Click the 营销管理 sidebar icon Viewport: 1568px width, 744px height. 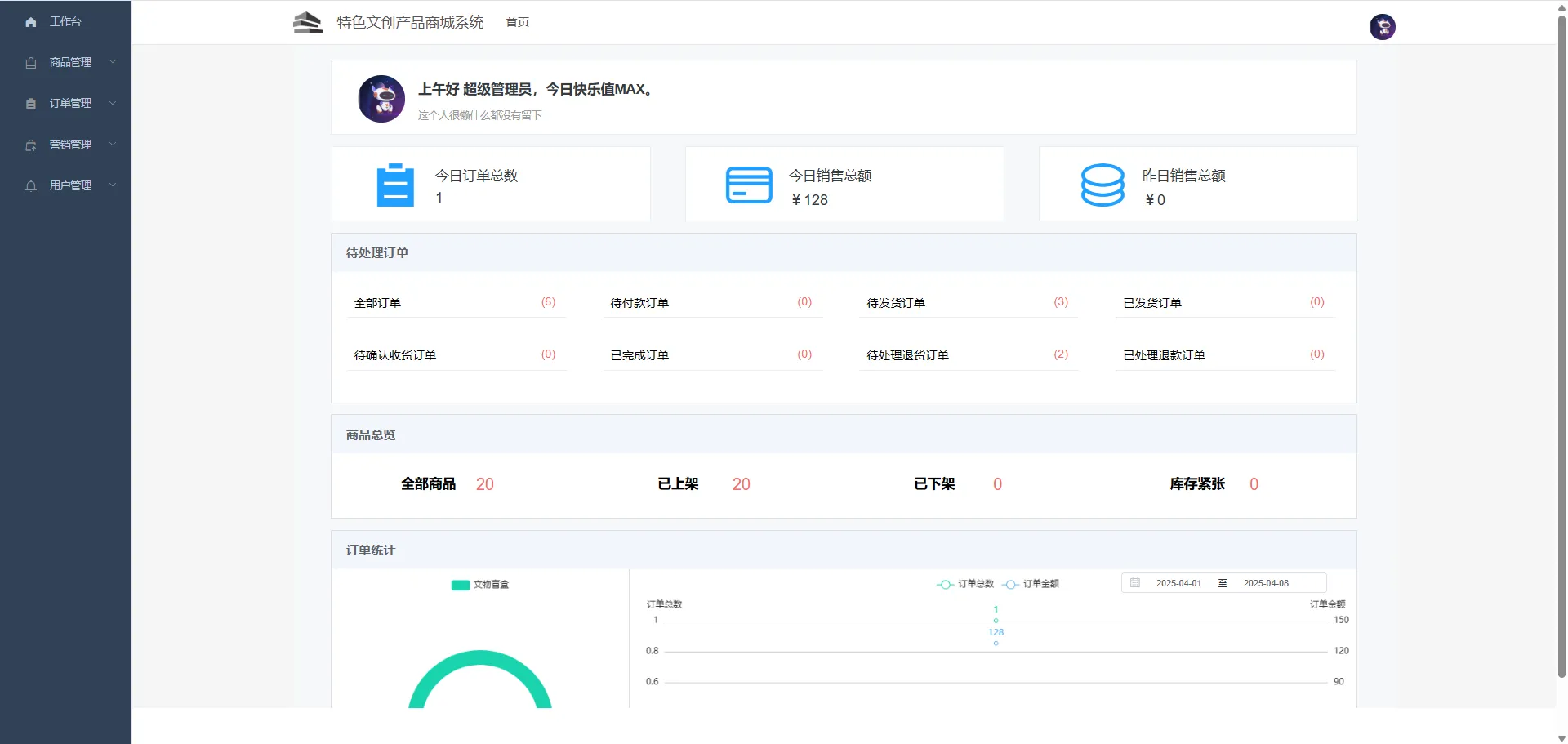[x=31, y=145]
